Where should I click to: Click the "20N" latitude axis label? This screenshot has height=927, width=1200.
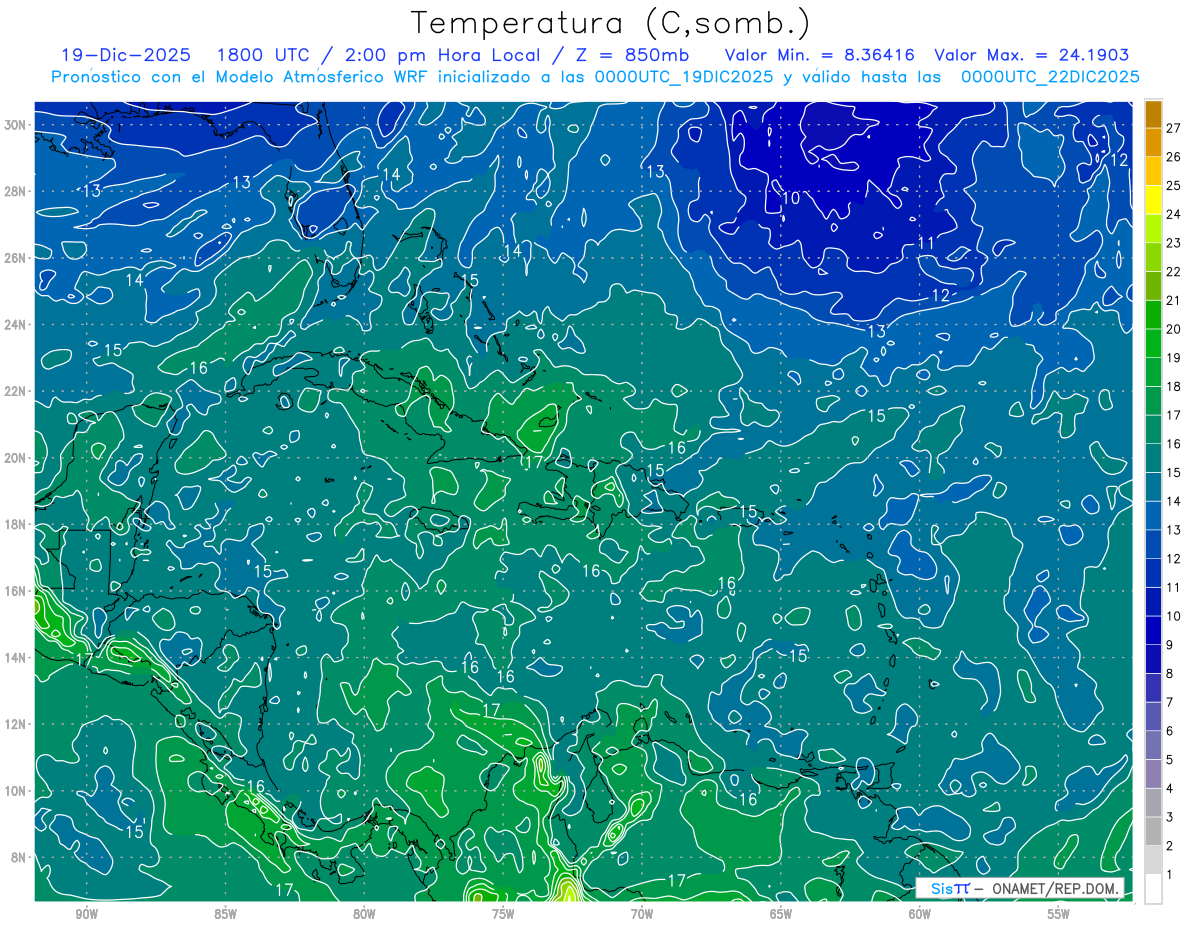15,457
